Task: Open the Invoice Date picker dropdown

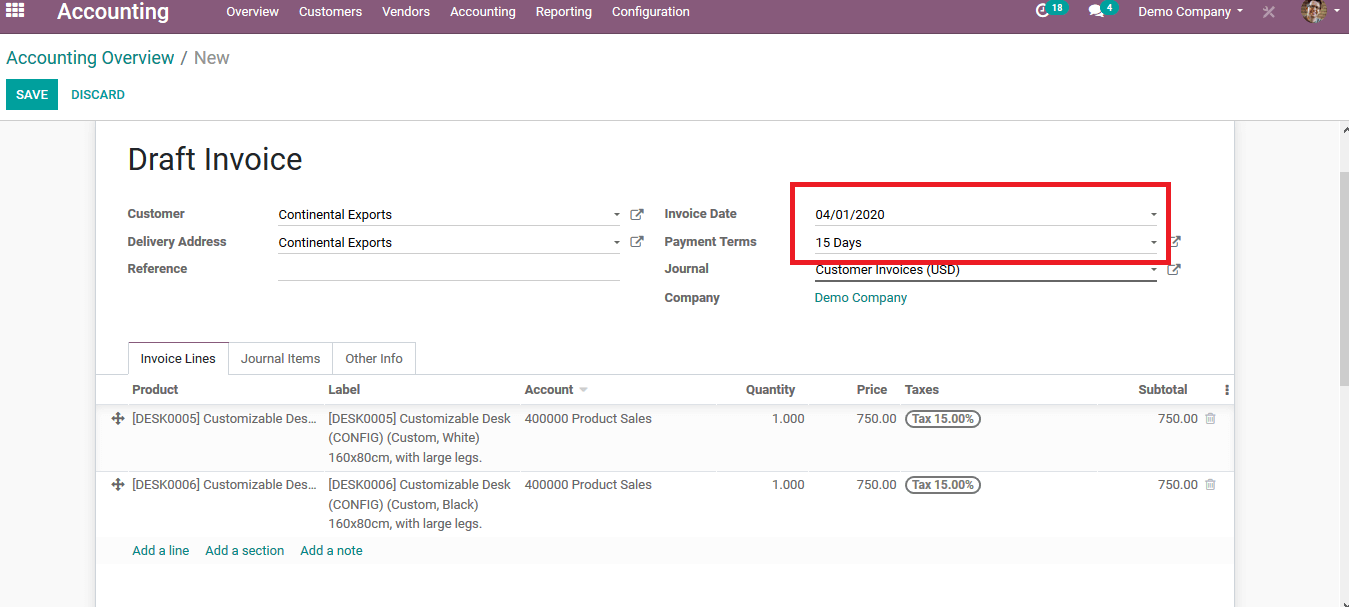Action: pos(1153,215)
